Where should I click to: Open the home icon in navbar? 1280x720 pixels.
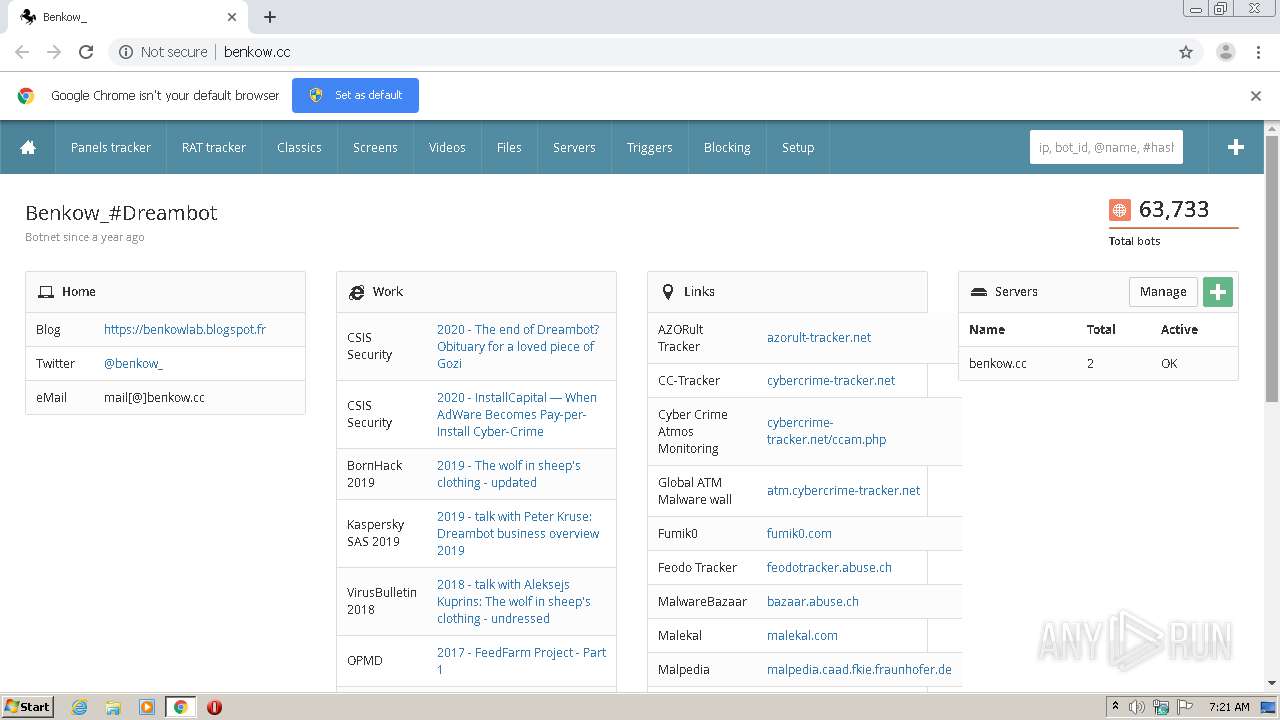tap(28, 147)
